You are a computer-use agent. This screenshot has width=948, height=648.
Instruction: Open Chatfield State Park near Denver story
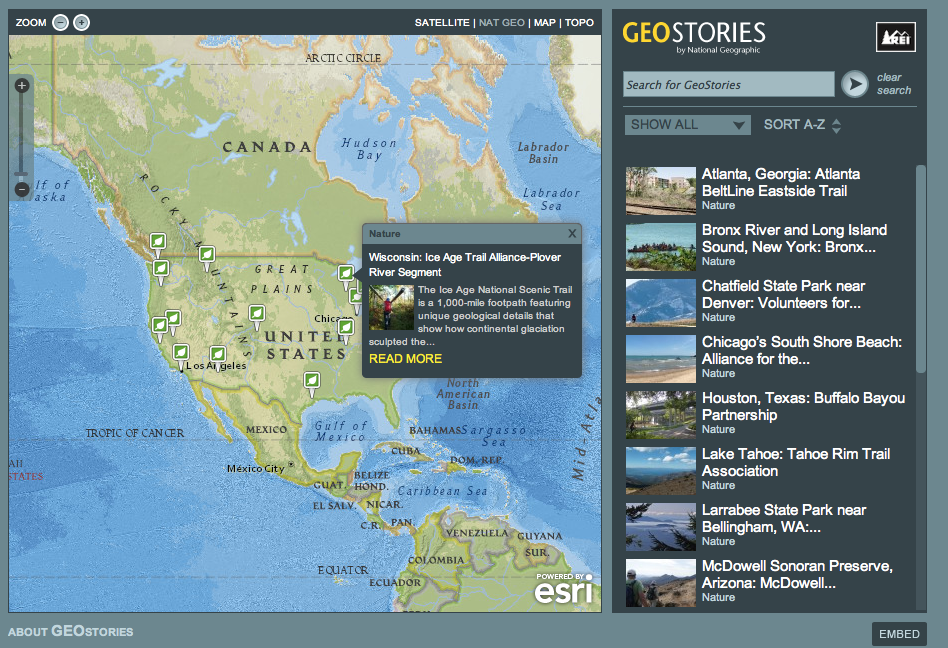click(784, 294)
